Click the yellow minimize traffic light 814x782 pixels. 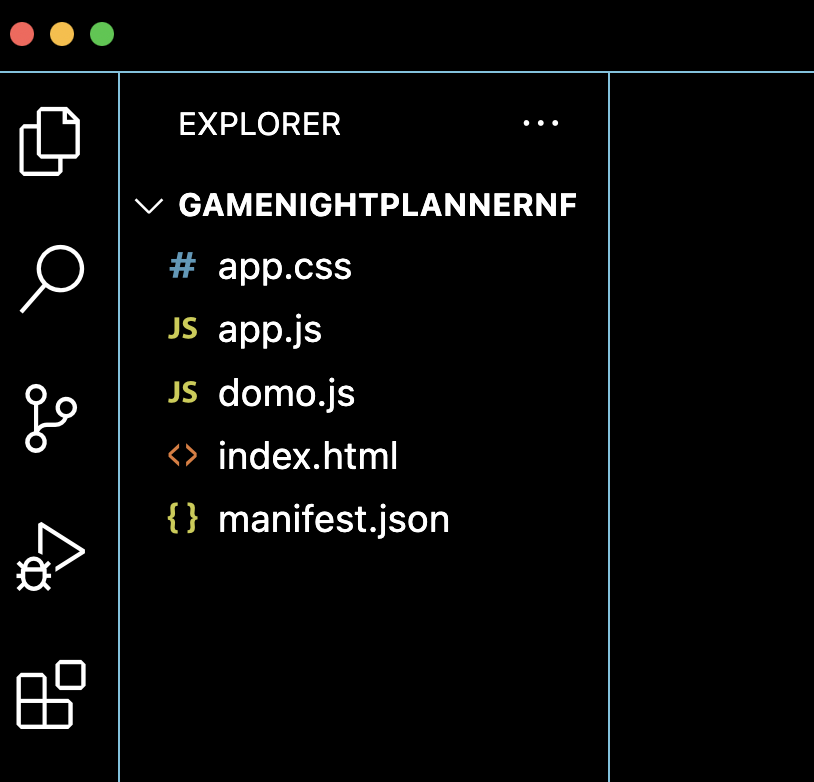point(62,33)
